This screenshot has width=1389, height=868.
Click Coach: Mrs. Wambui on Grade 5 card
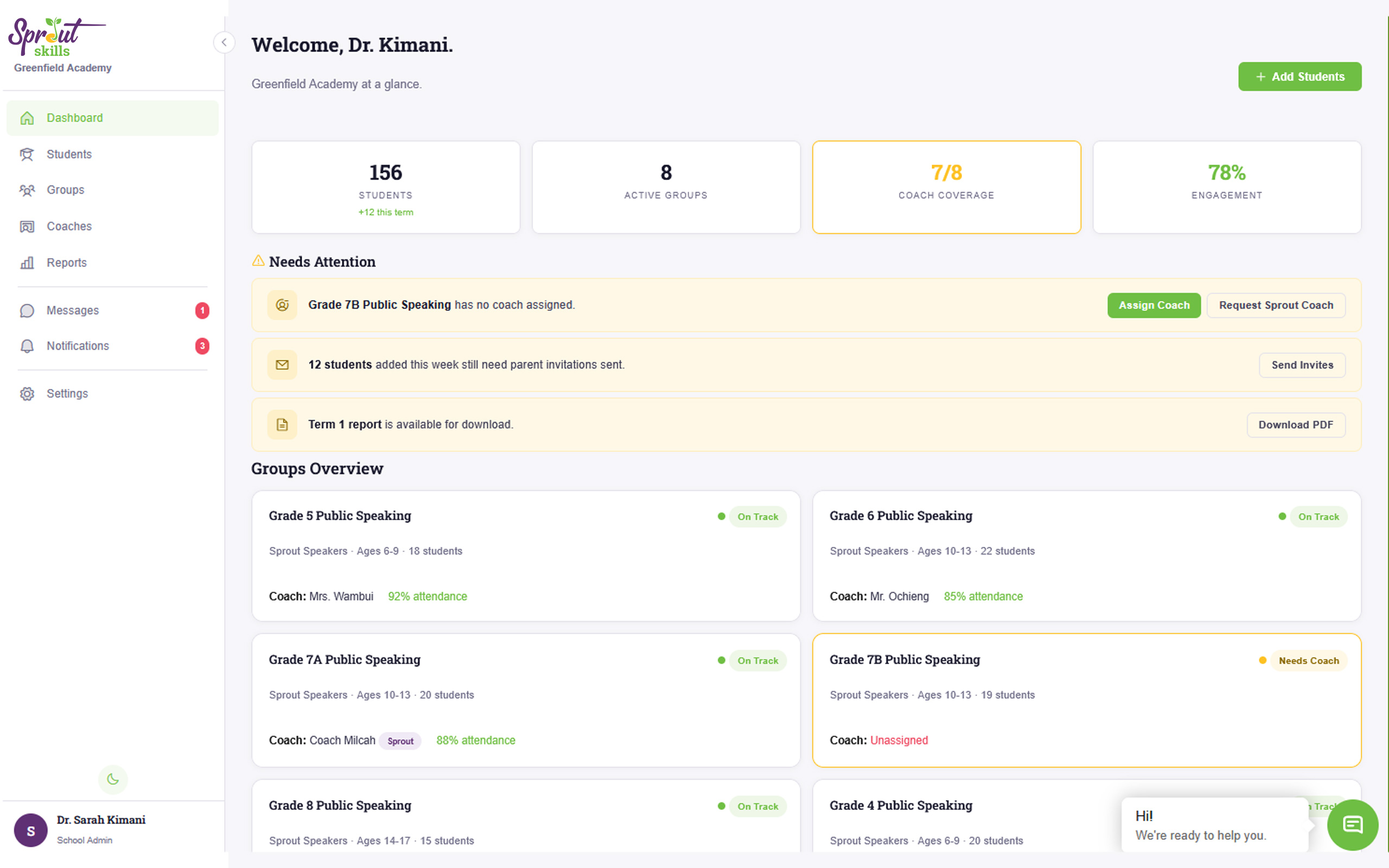coord(321,596)
